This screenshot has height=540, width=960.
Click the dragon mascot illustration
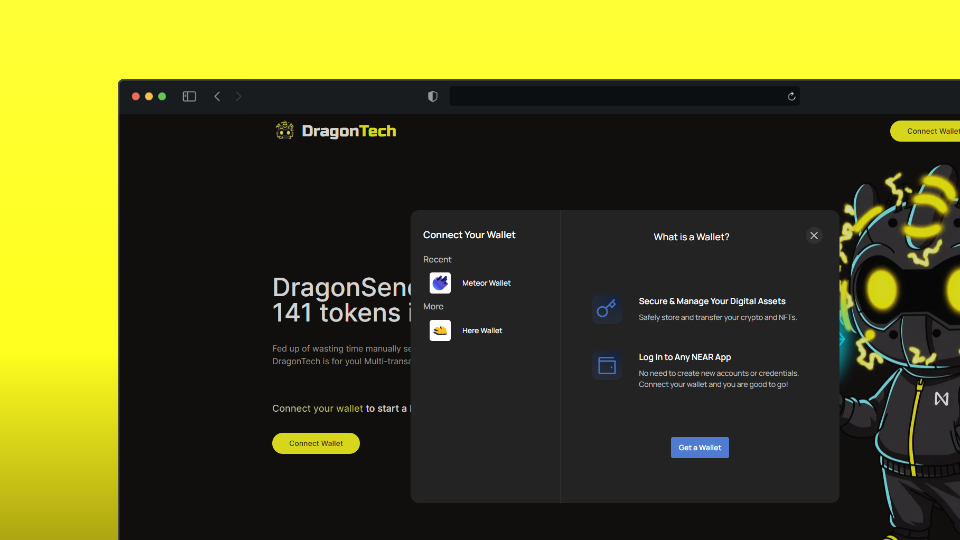pos(900,352)
